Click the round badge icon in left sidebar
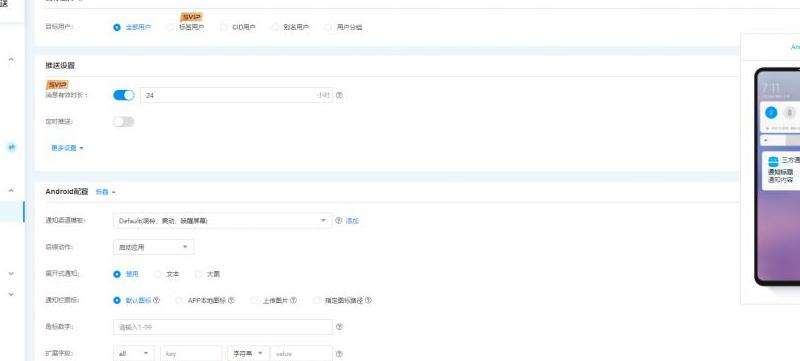Screen dimensions: 800x361 tap(12, 148)
